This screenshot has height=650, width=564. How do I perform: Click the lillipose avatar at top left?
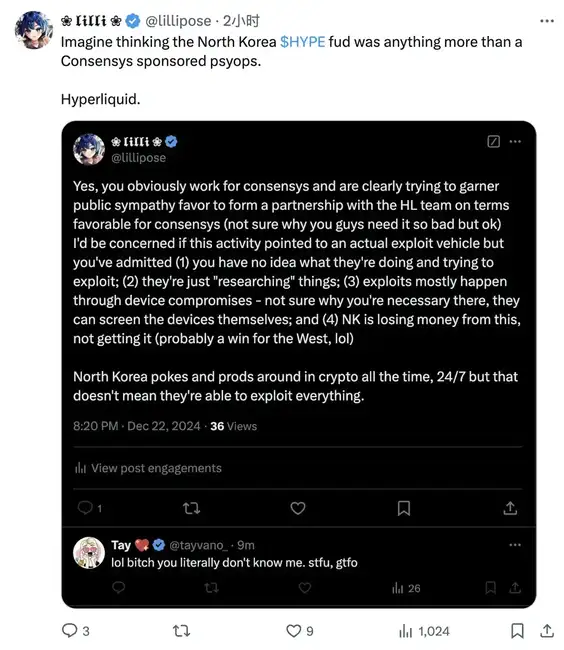click(x=34, y=30)
